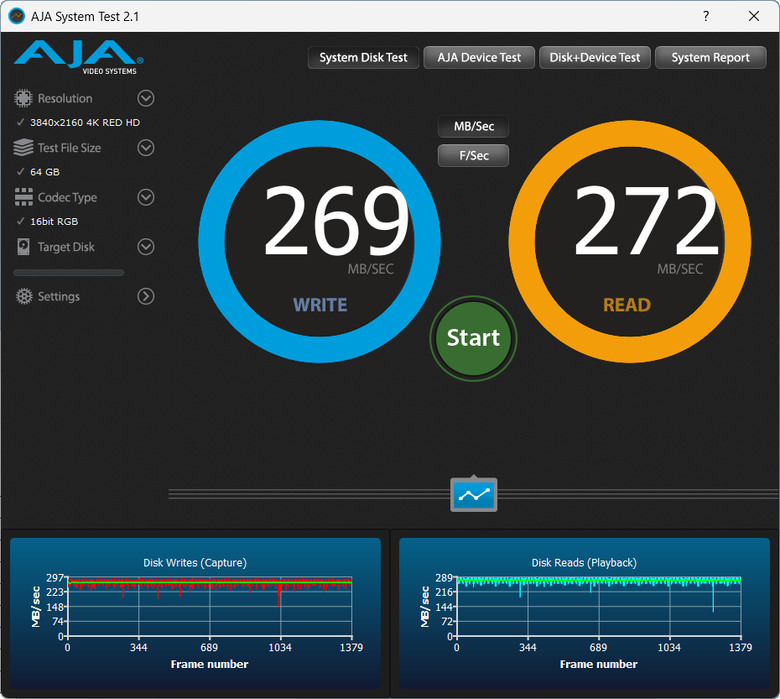Click the 272 read speed value
Viewport: 780px width, 699px height.
point(646,220)
